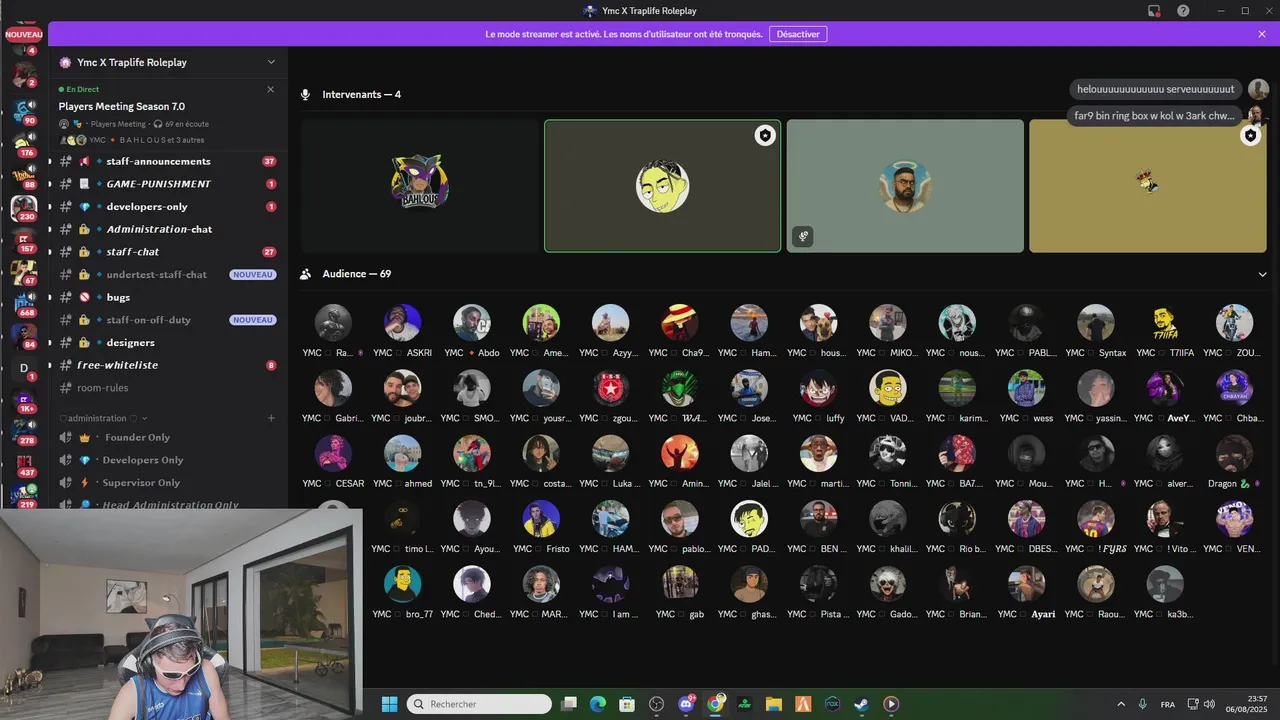Click audience member wess avatar

pyautogui.click(x=1026, y=388)
